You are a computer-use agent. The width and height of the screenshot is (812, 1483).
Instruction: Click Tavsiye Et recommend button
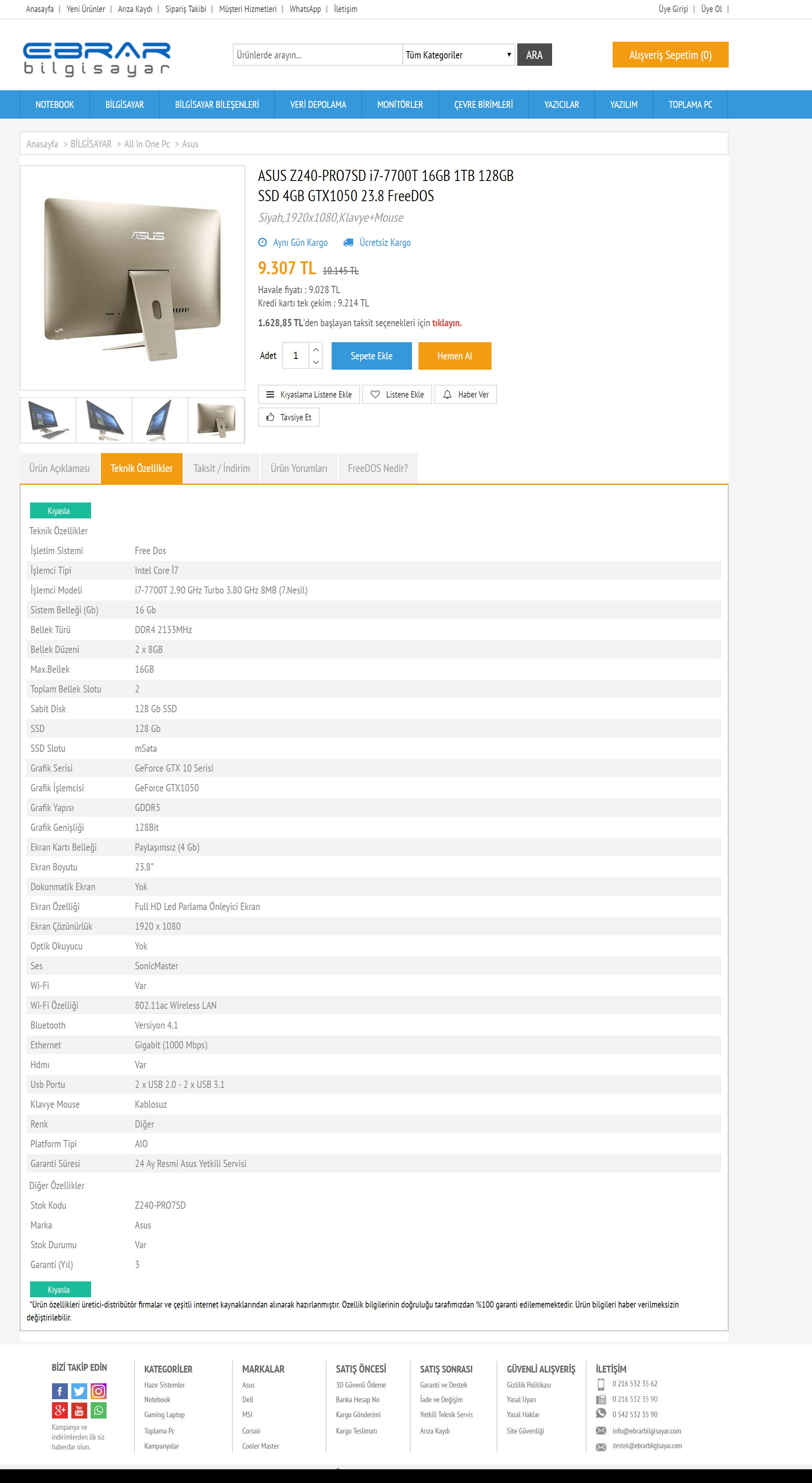click(289, 417)
